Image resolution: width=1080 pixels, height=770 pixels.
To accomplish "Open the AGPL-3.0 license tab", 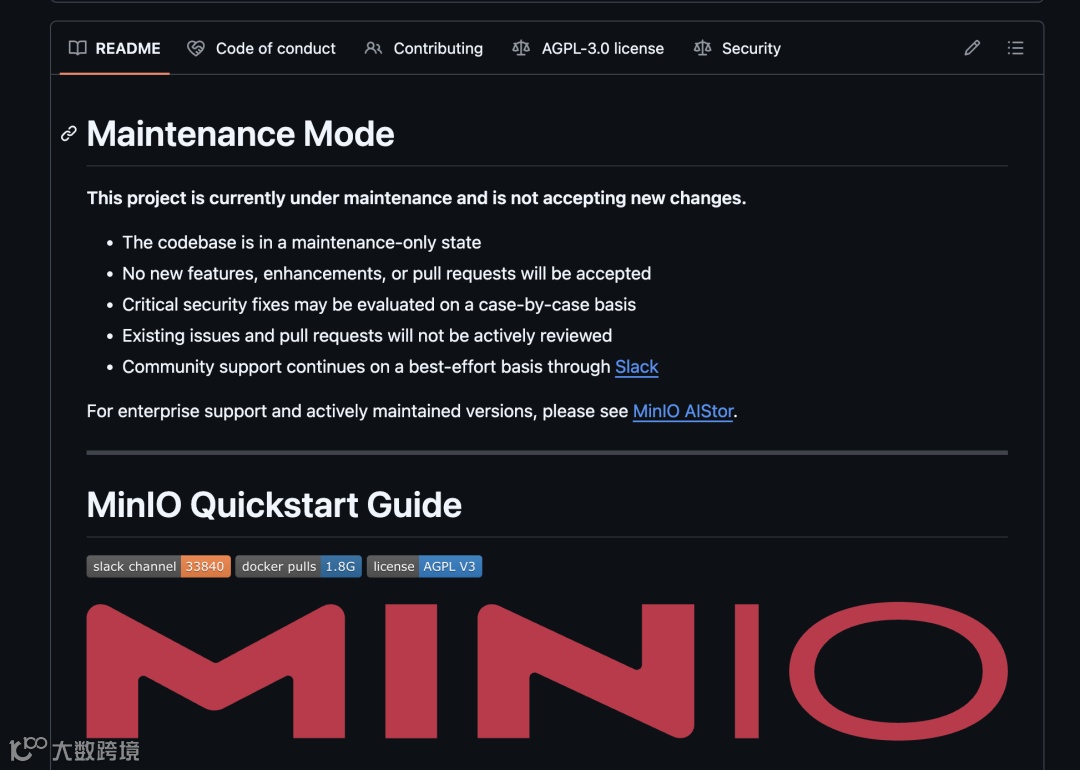I will click(x=588, y=48).
